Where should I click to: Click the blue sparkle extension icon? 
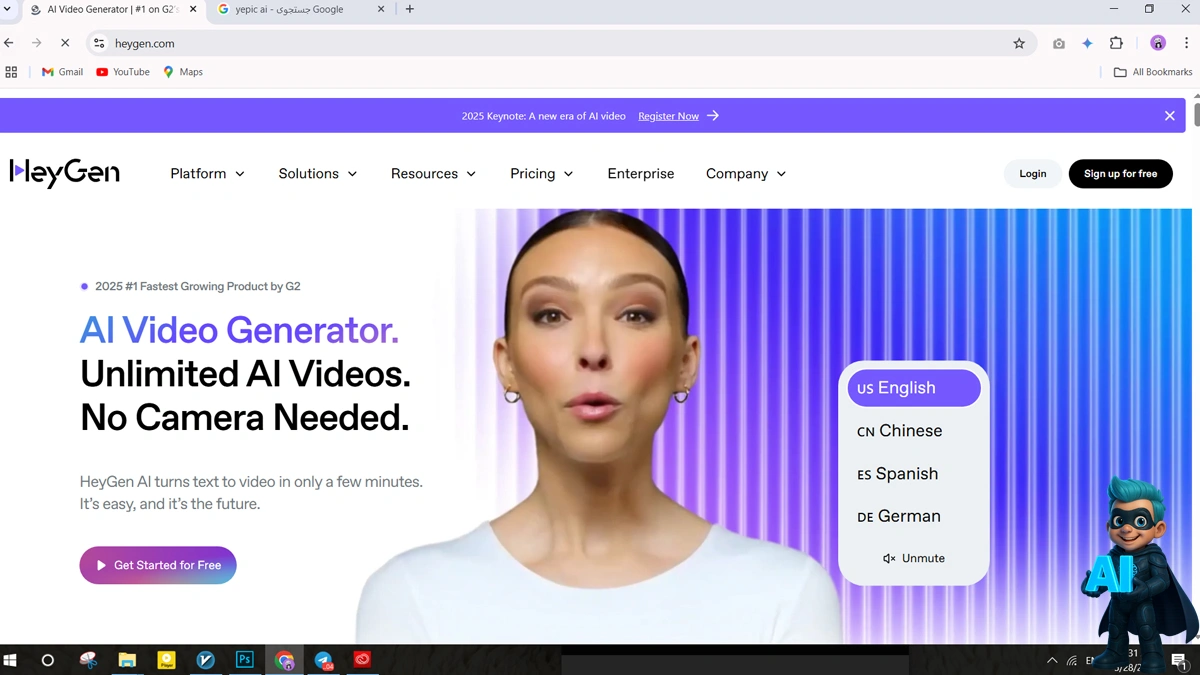pos(1088,43)
